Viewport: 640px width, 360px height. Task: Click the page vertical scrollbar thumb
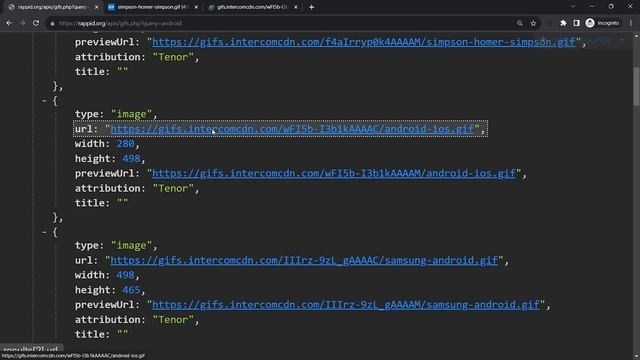[x=636, y=86]
